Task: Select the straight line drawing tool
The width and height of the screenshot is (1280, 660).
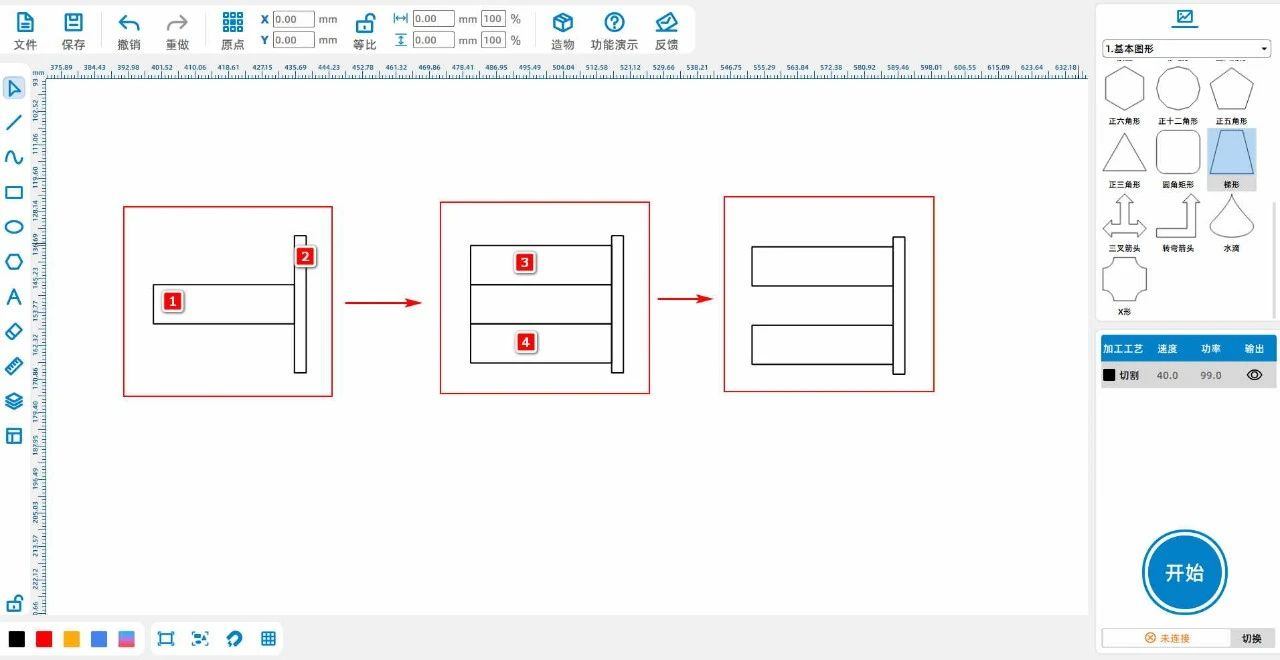Action: (x=14, y=123)
